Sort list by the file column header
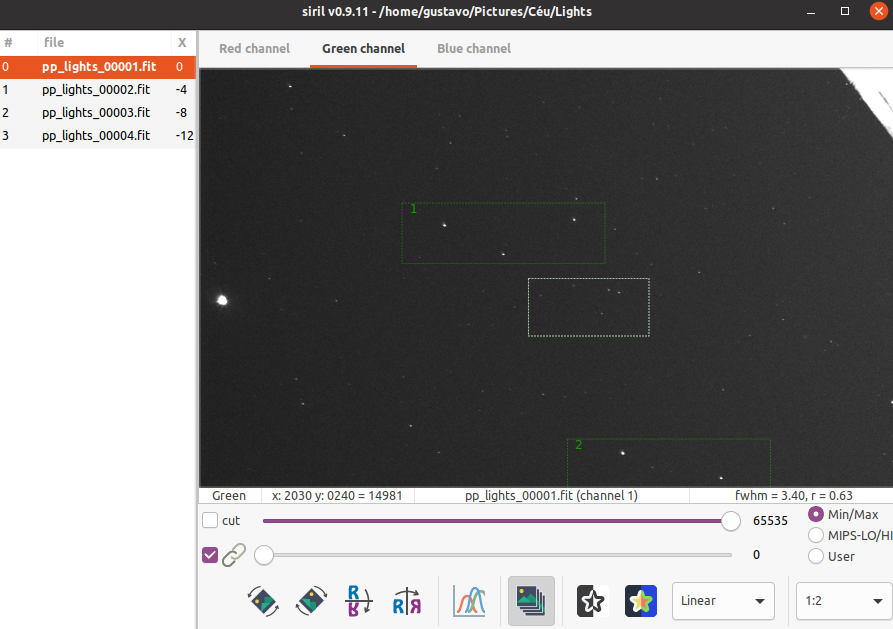 point(54,43)
